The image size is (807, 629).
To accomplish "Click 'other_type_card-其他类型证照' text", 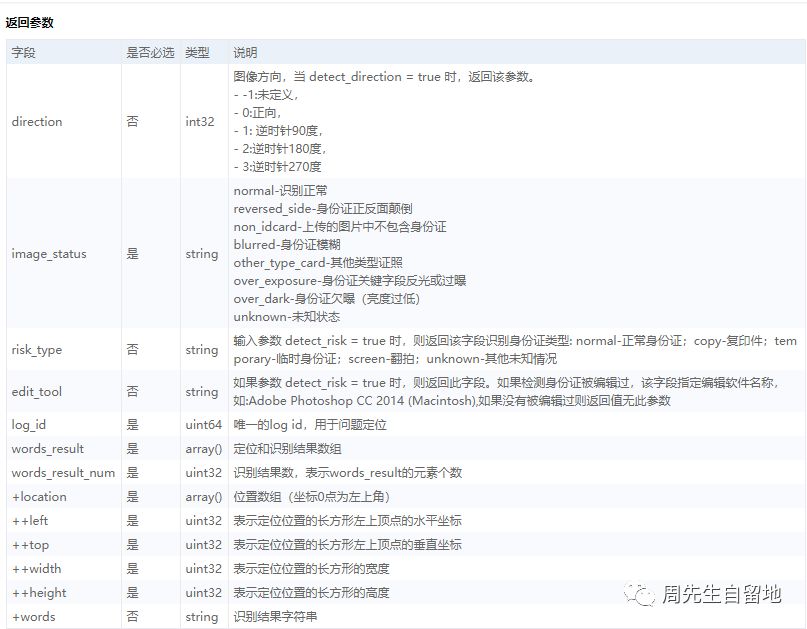I will (318, 263).
